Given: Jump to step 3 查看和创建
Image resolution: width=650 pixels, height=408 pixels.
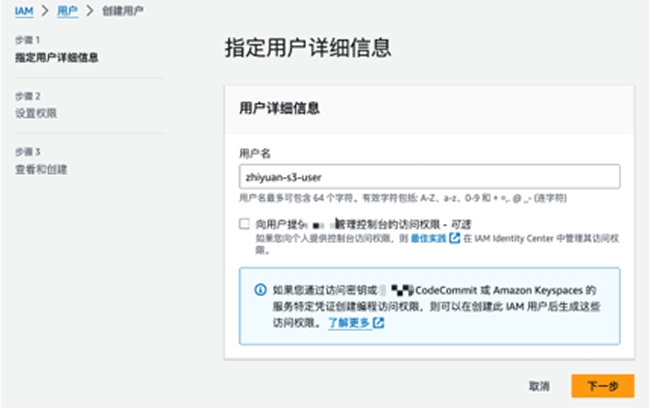Looking at the screenshot, I should 40,169.
